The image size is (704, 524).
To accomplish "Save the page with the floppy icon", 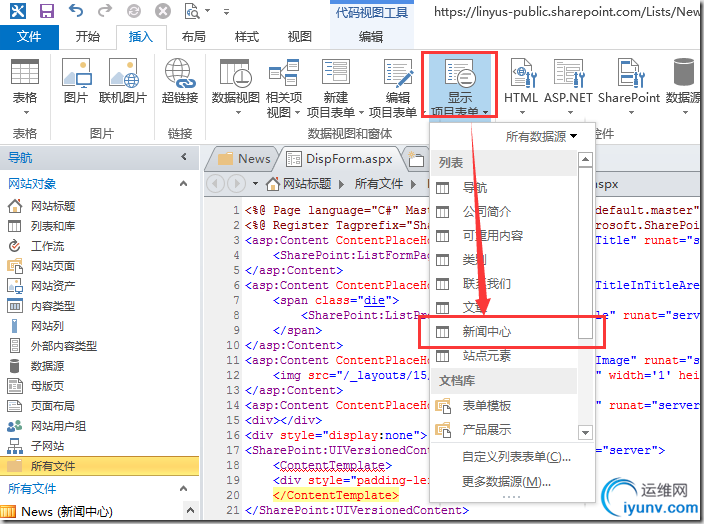I will [x=47, y=11].
